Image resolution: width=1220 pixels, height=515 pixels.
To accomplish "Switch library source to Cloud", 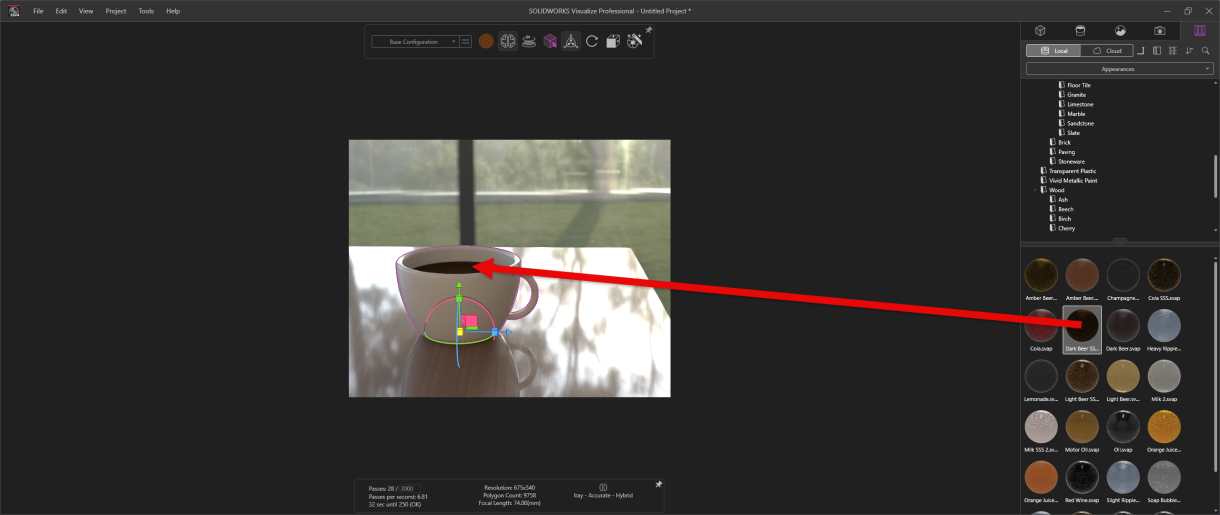I will tap(1106, 50).
